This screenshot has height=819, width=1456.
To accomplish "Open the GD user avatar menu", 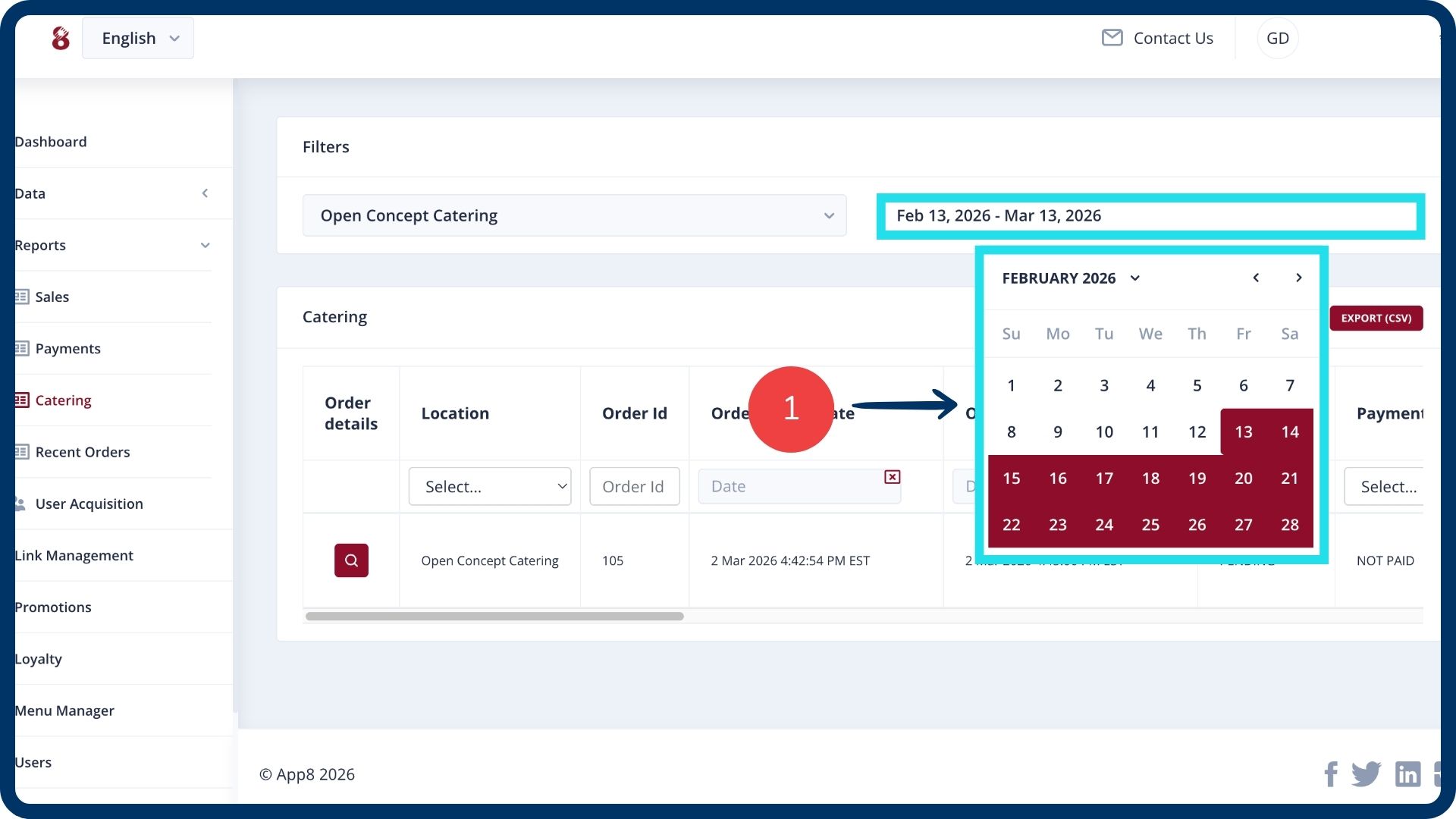I will point(1277,38).
